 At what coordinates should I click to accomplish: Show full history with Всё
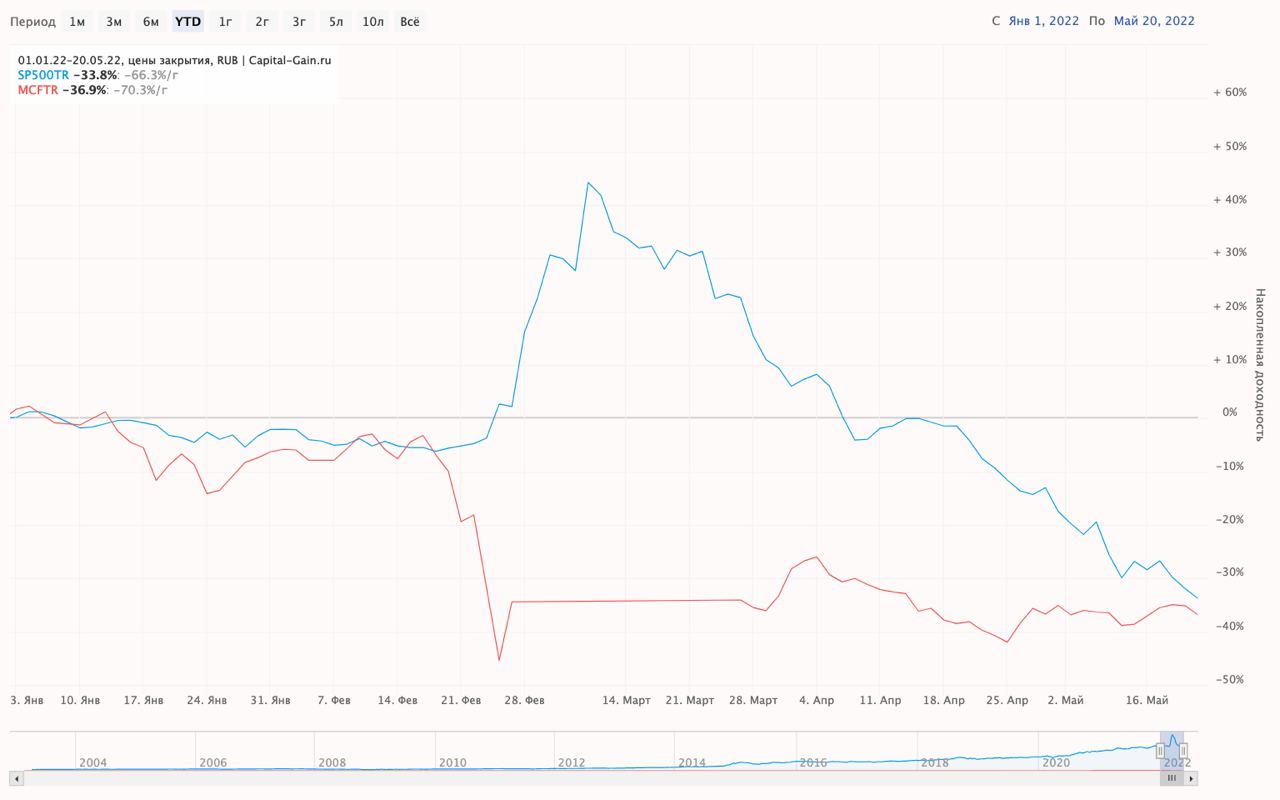(x=410, y=21)
